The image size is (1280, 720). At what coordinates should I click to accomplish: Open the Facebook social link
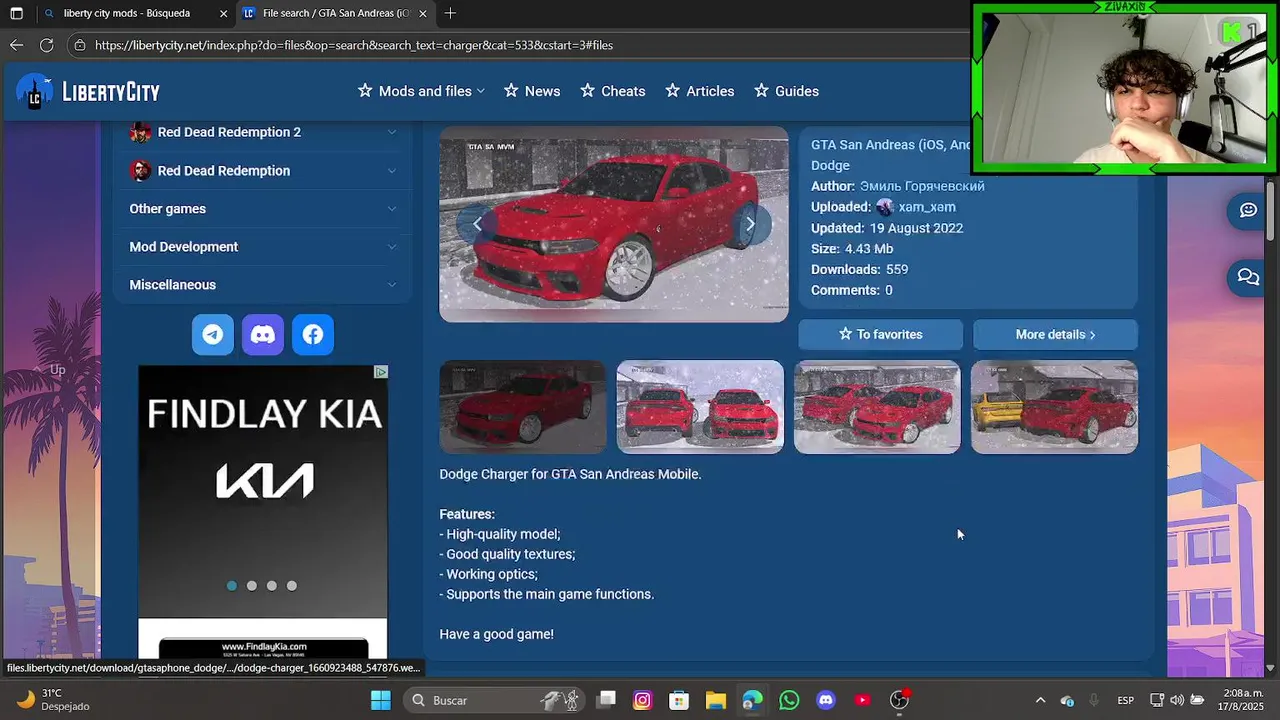(313, 335)
